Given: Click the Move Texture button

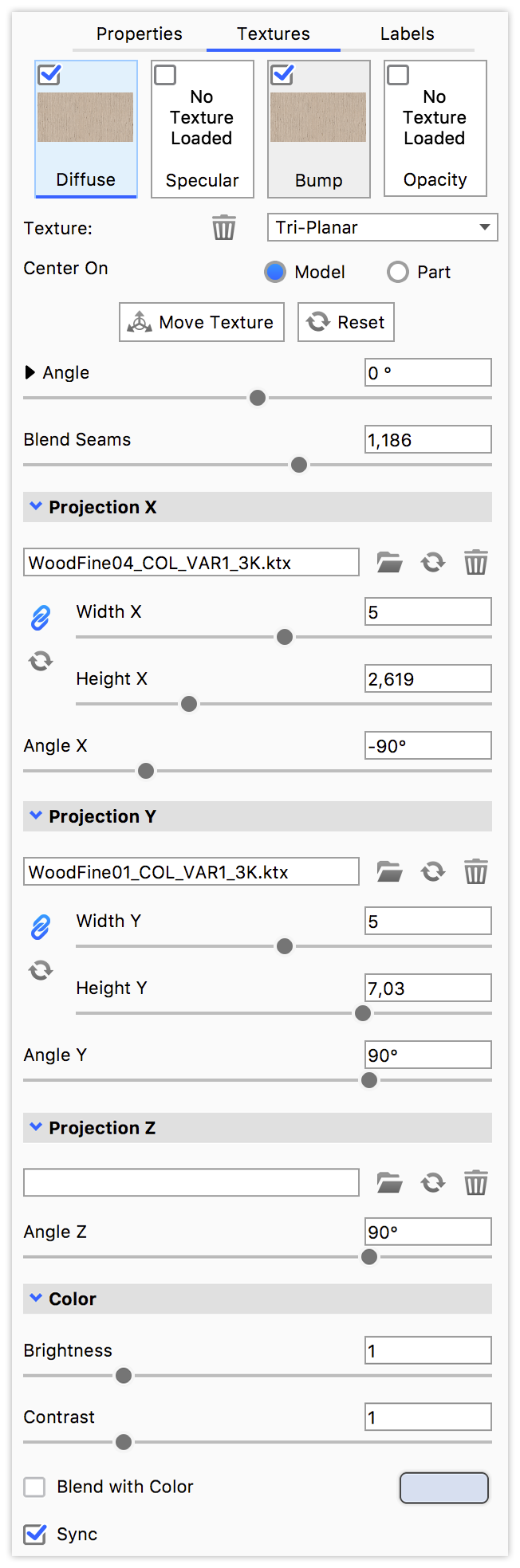Looking at the screenshot, I should (x=202, y=322).
